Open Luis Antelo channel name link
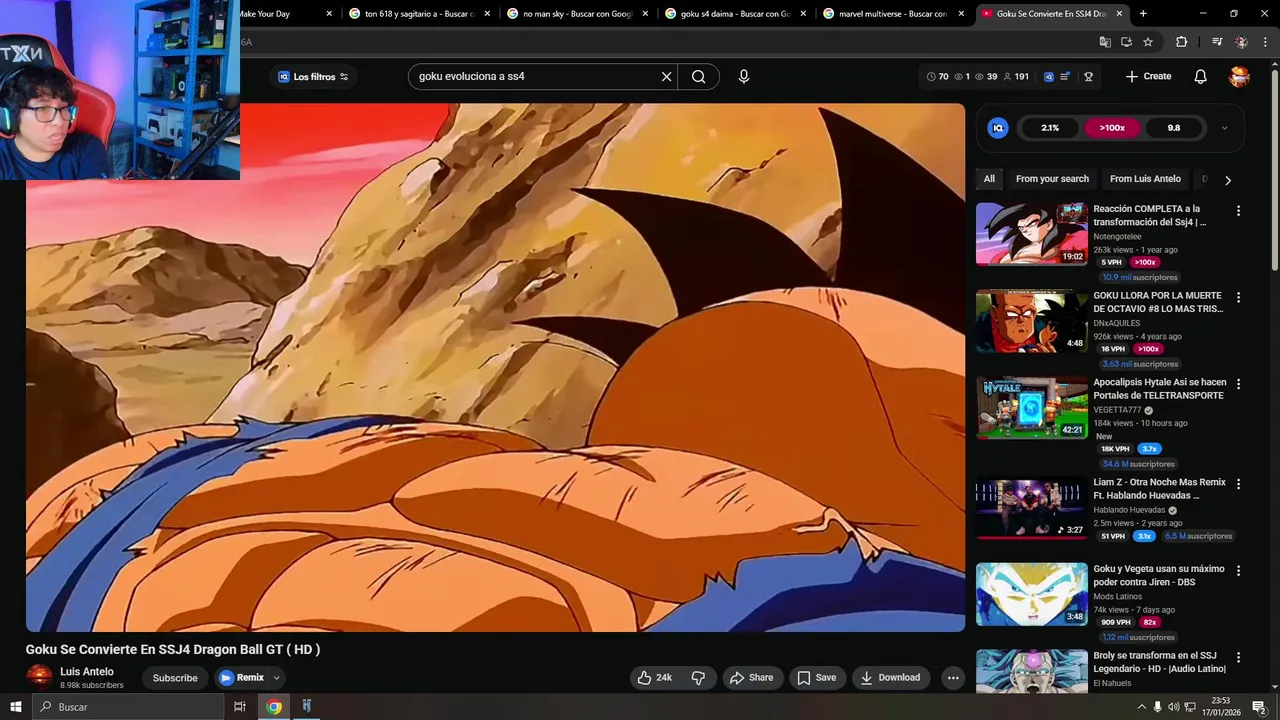 pyautogui.click(x=87, y=672)
